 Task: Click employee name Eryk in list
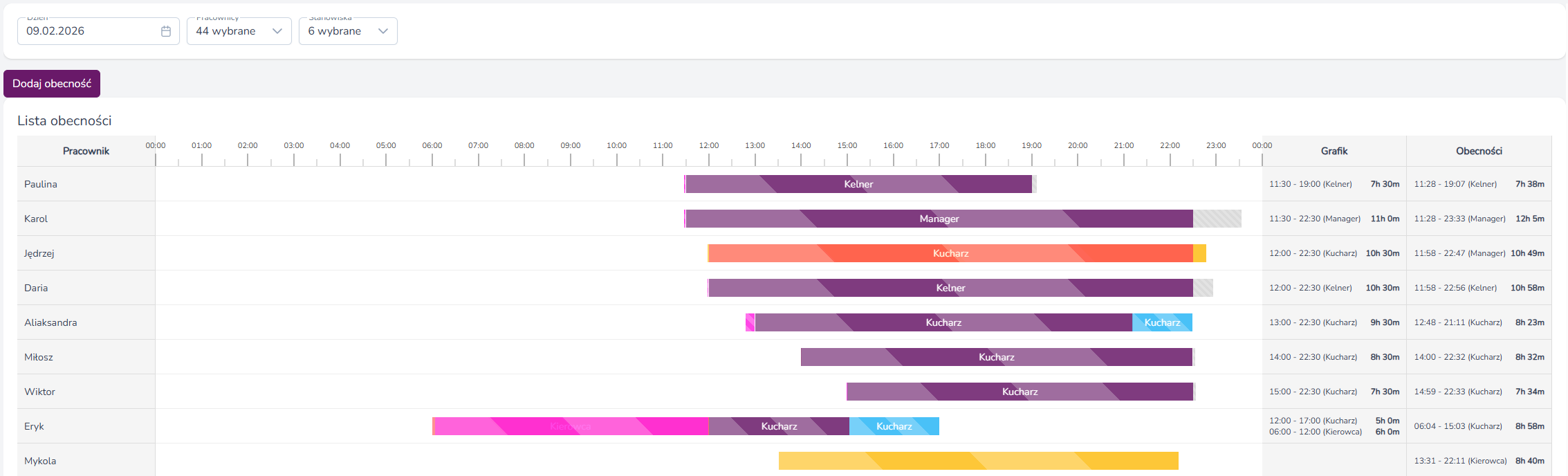pyautogui.click(x=34, y=426)
